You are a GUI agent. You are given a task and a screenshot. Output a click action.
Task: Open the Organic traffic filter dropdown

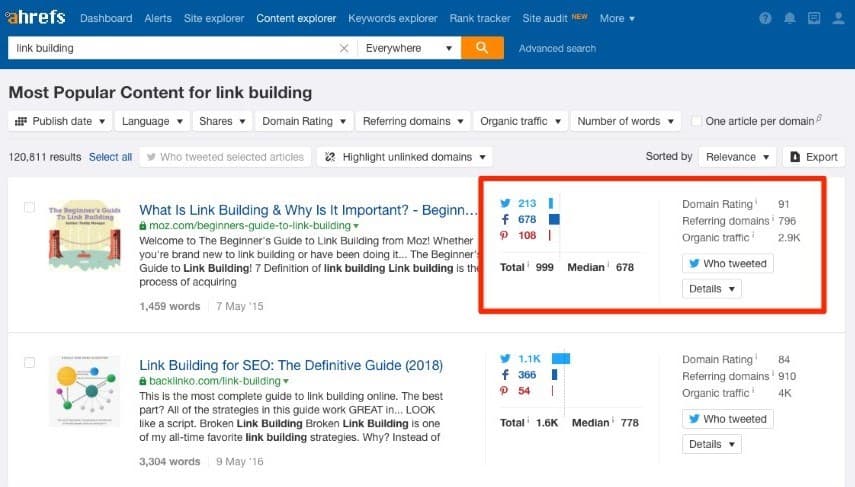tap(520, 121)
